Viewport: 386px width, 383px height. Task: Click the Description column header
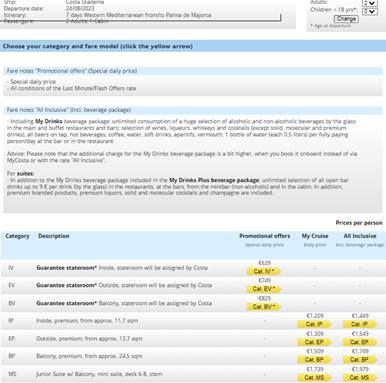[x=54, y=236]
